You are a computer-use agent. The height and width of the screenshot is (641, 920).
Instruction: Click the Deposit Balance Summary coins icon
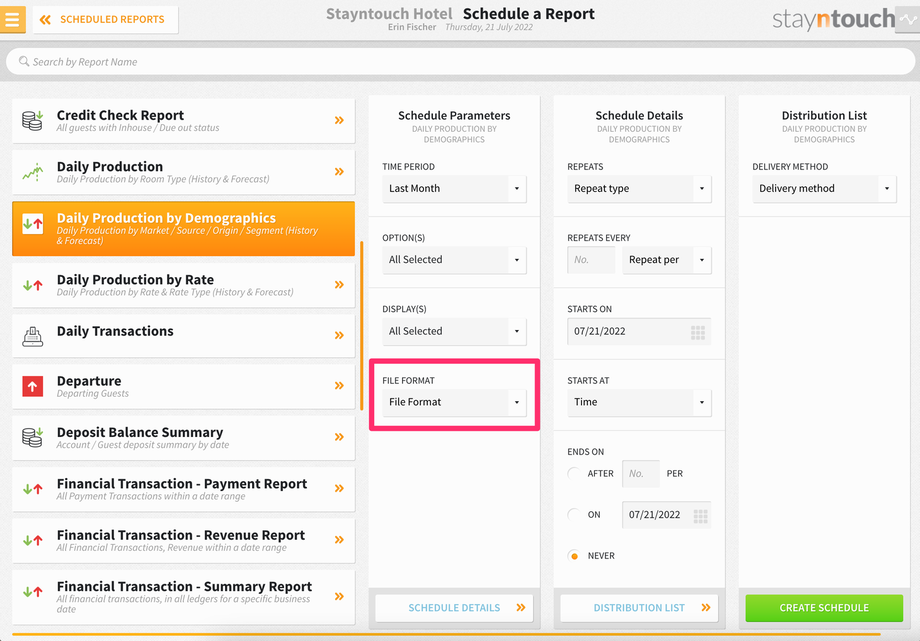32,437
